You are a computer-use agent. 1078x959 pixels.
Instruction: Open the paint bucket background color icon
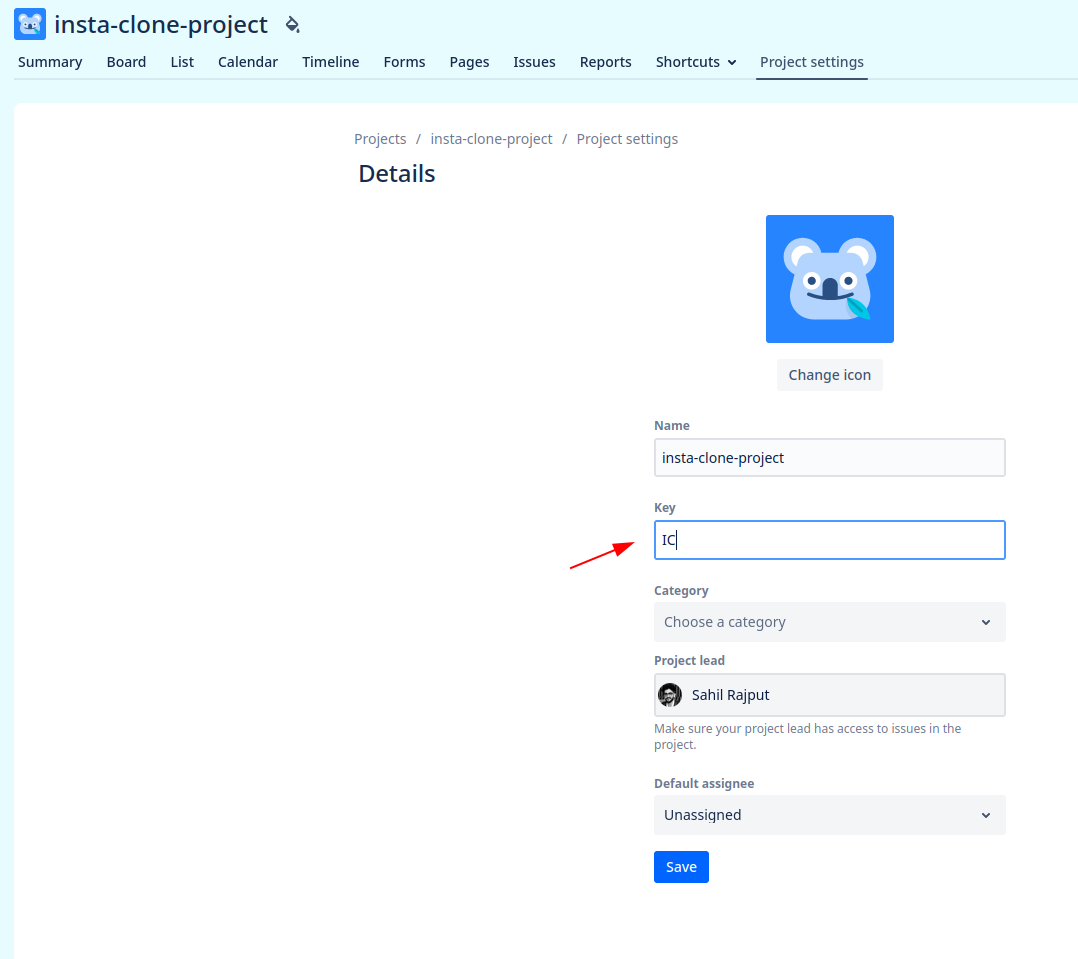293,25
